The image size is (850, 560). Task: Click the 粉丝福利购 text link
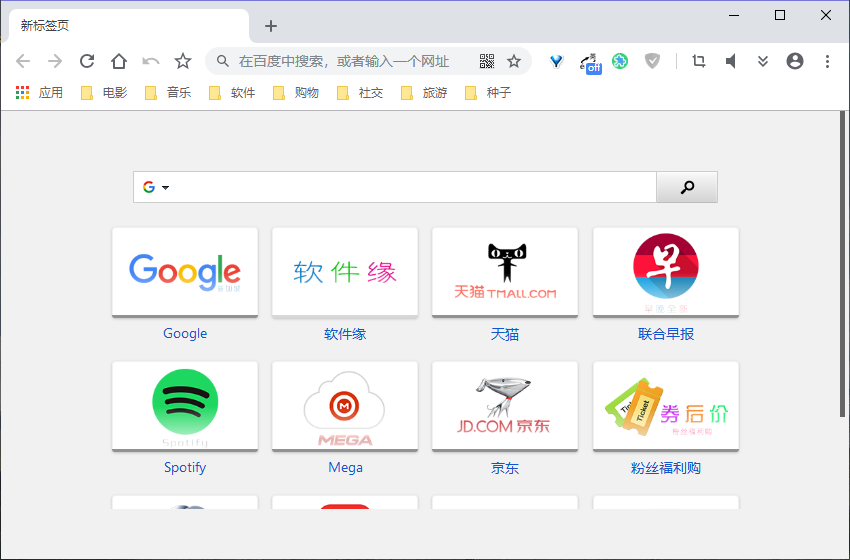click(666, 468)
